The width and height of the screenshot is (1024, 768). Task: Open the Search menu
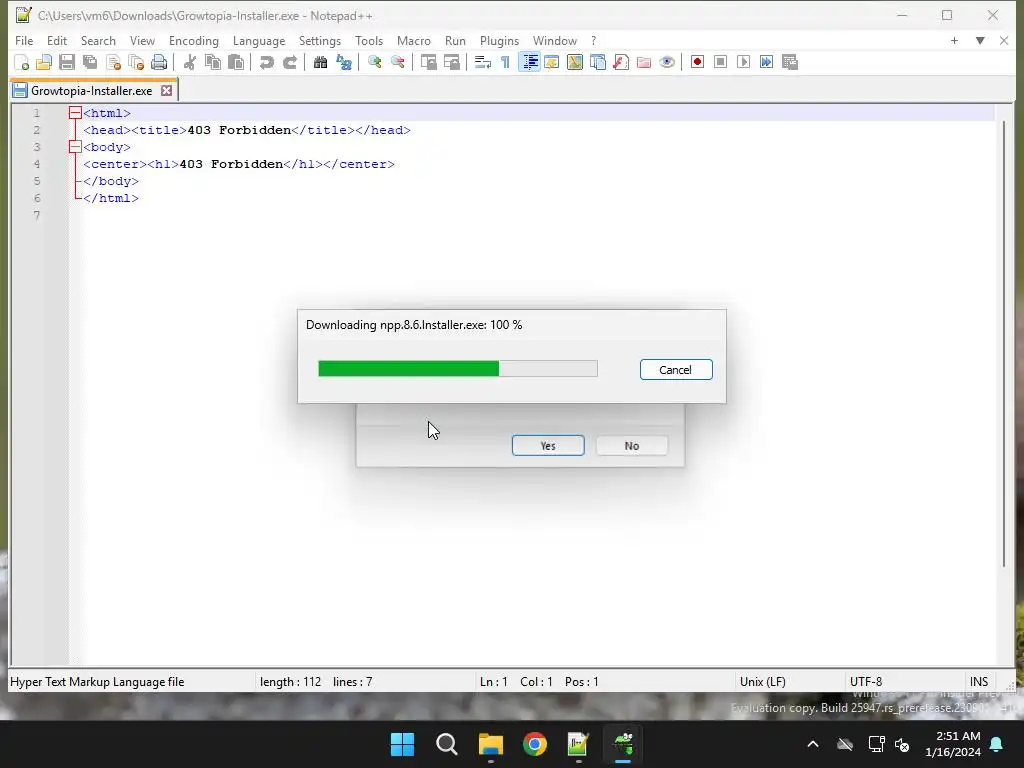coord(98,40)
